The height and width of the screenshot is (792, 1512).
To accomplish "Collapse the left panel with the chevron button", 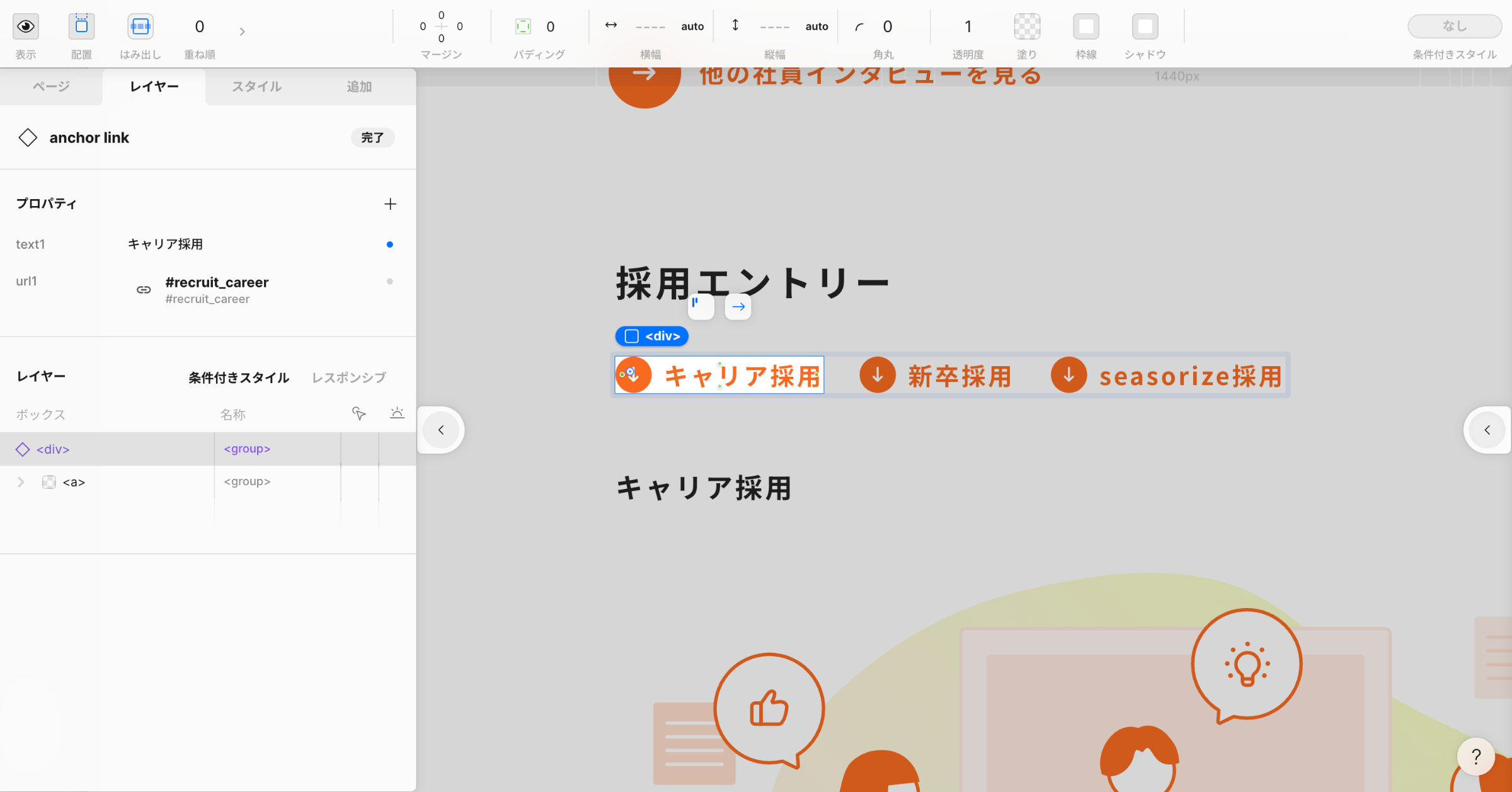I will 441,430.
